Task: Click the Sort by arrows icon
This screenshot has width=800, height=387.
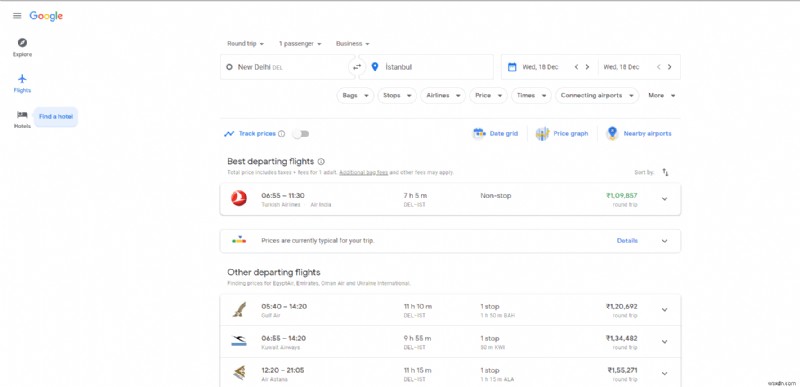Action: (665, 172)
